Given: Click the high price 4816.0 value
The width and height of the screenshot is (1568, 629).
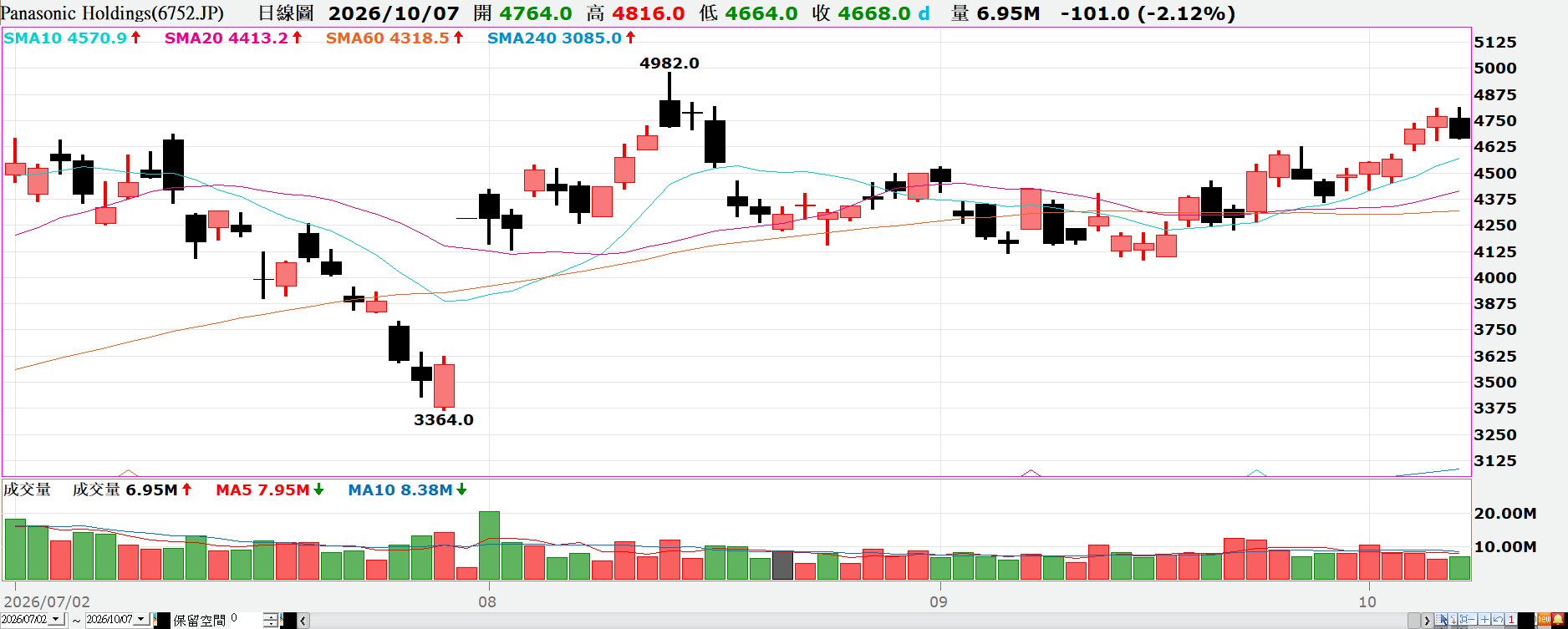Looking at the screenshot, I should coord(648,13).
